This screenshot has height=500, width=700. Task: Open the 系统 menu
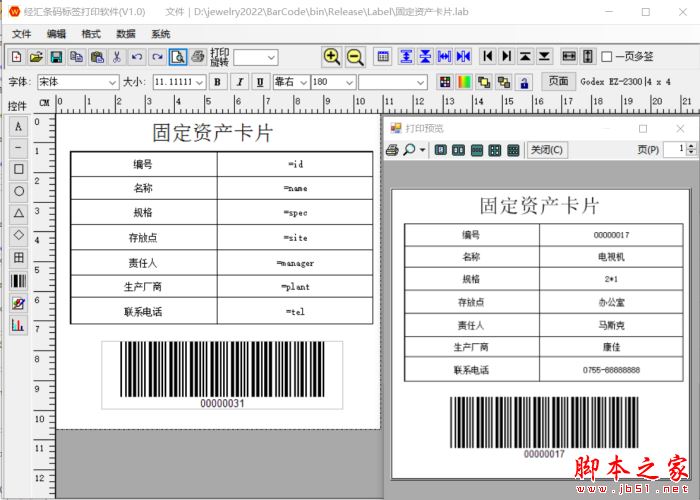160,34
